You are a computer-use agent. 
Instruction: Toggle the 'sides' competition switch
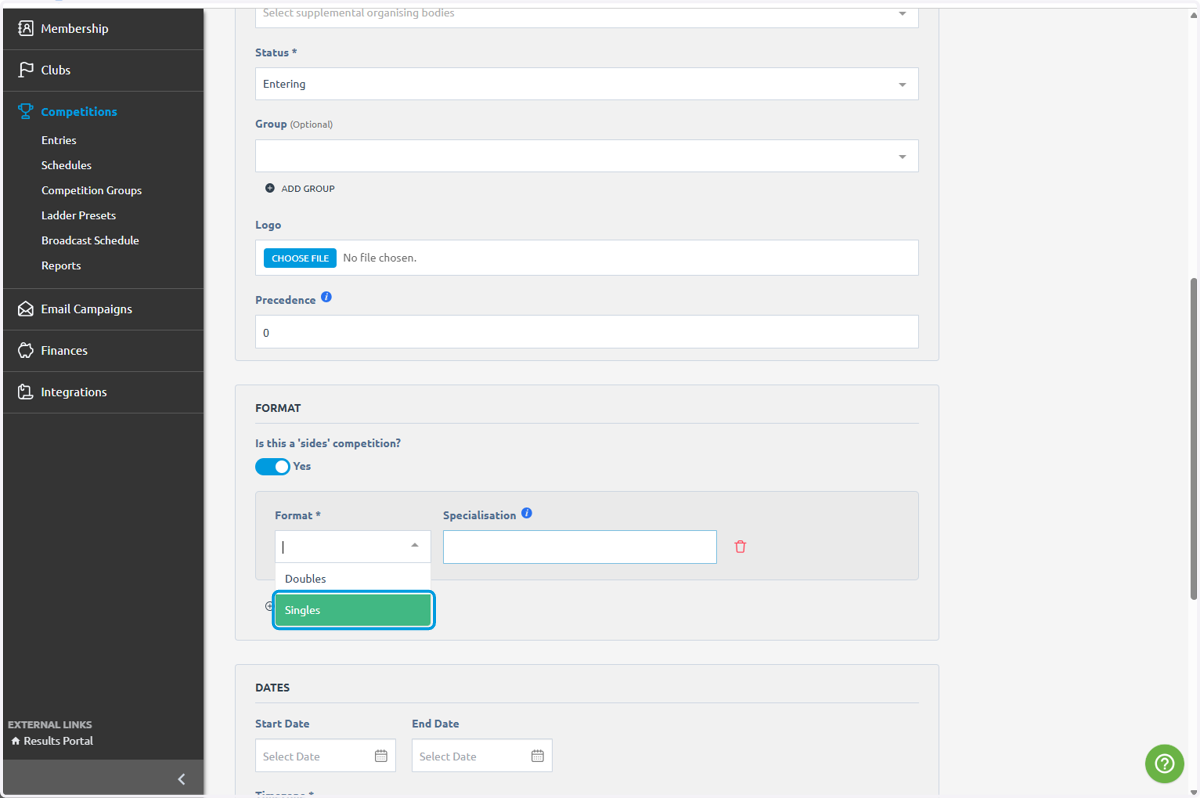coord(272,466)
